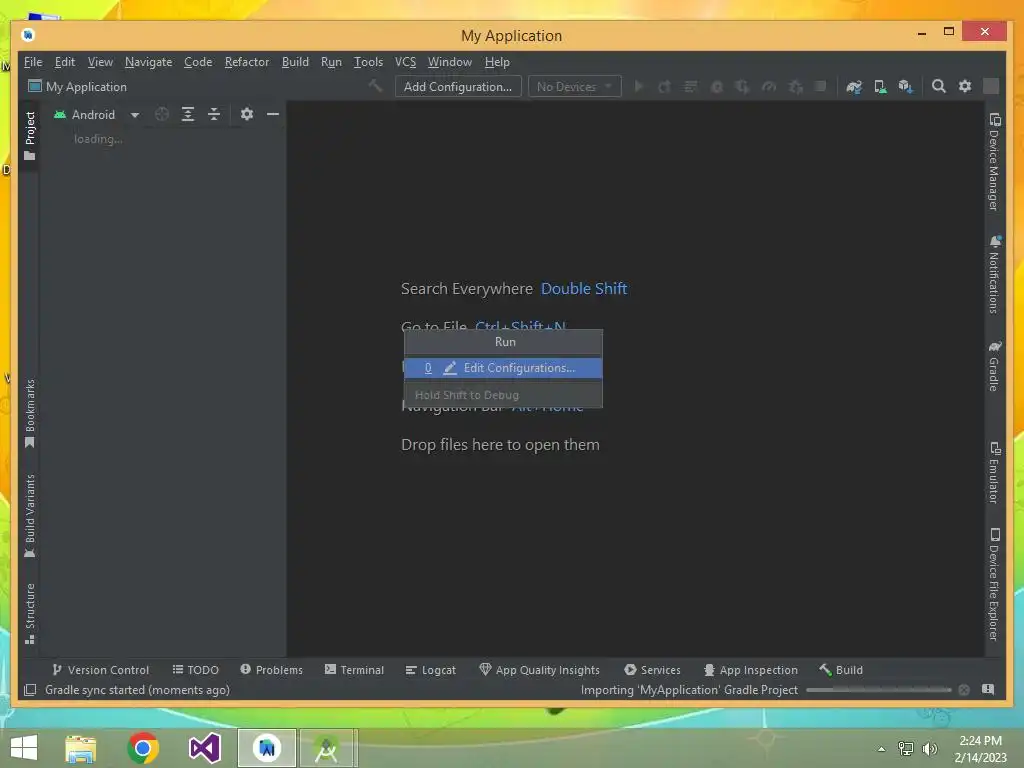Open the Navigate menu
Image resolution: width=1024 pixels, height=768 pixels.
(148, 62)
